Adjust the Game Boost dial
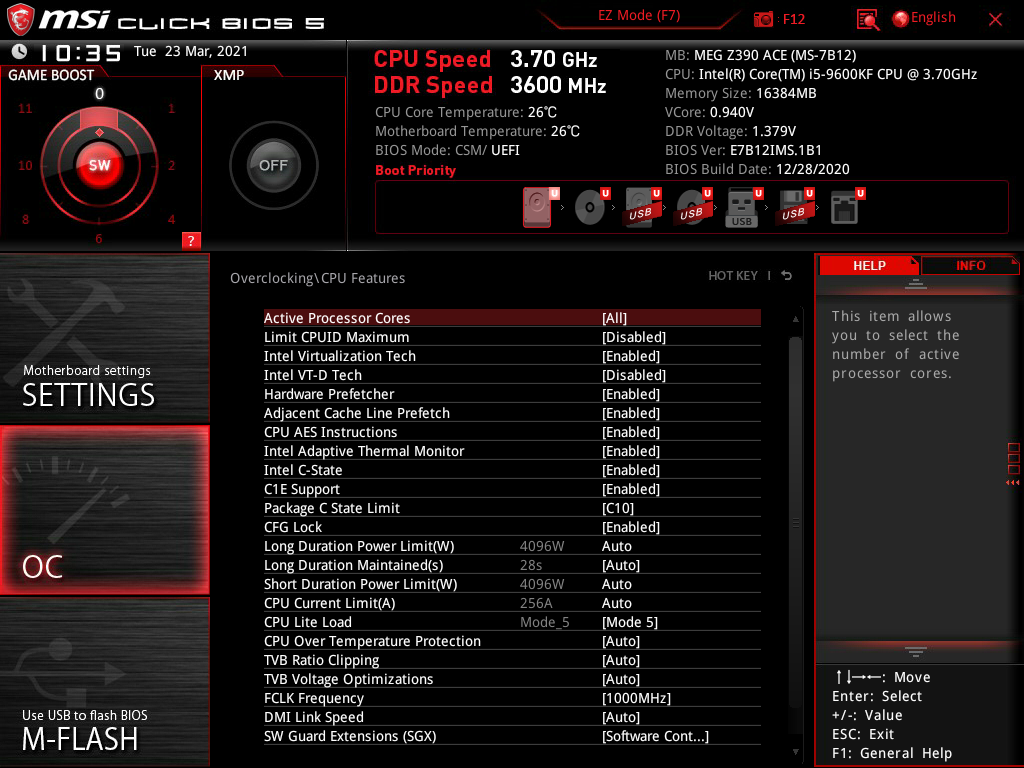The height and width of the screenshot is (768, 1024). [99, 166]
